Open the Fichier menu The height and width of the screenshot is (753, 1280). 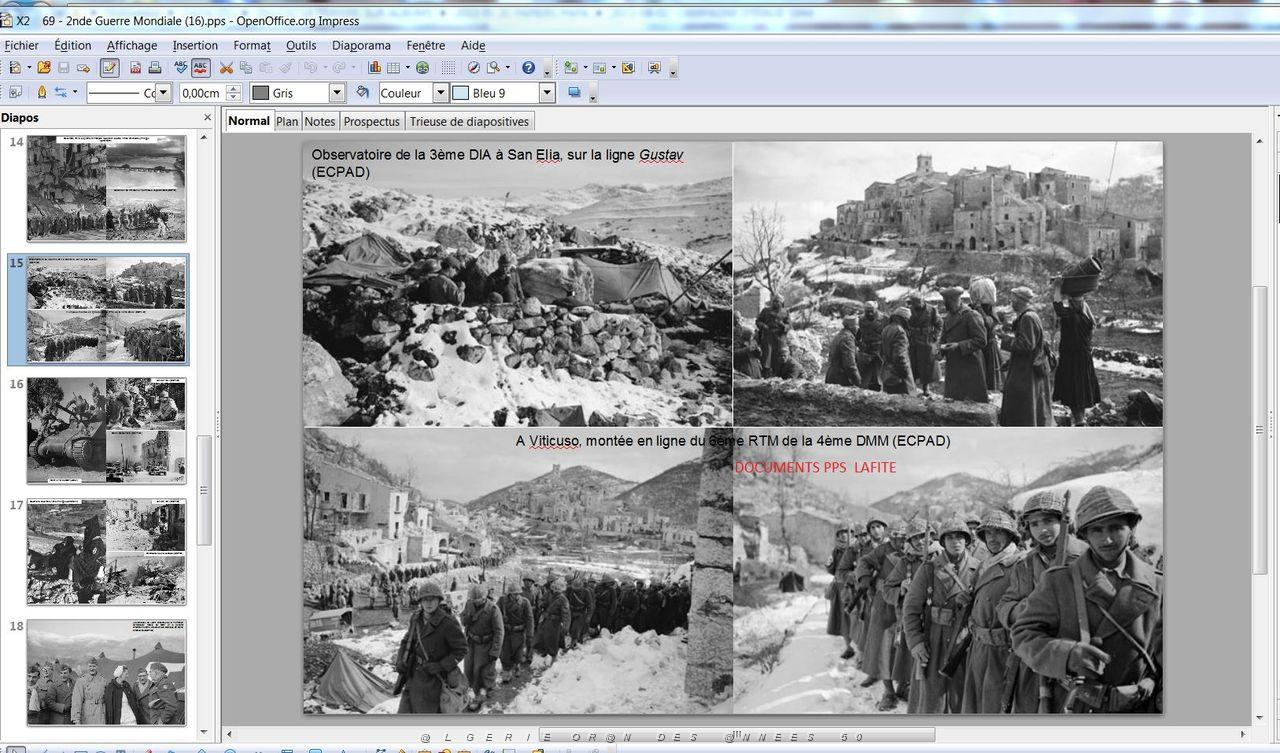(21, 45)
